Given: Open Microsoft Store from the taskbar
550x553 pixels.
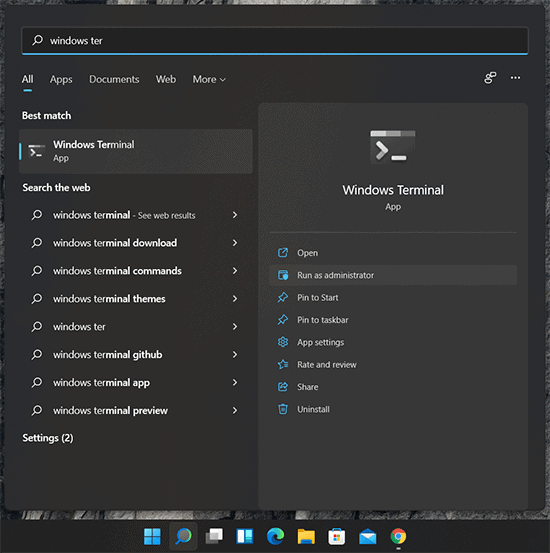Looking at the screenshot, I should pos(337,536).
